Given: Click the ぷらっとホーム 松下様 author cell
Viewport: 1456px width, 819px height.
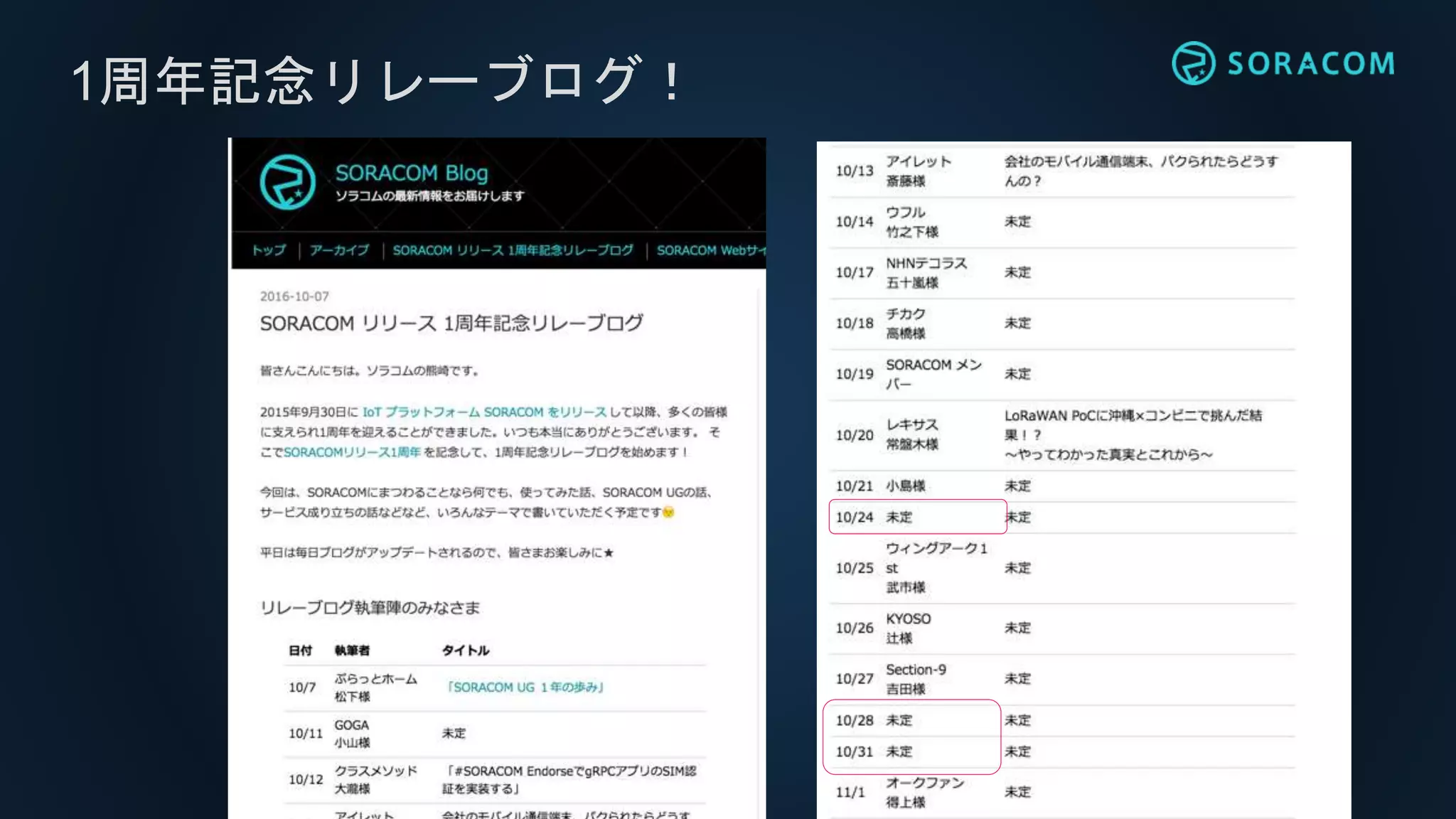Looking at the screenshot, I should pyautogui.click(x=375, y=687).
